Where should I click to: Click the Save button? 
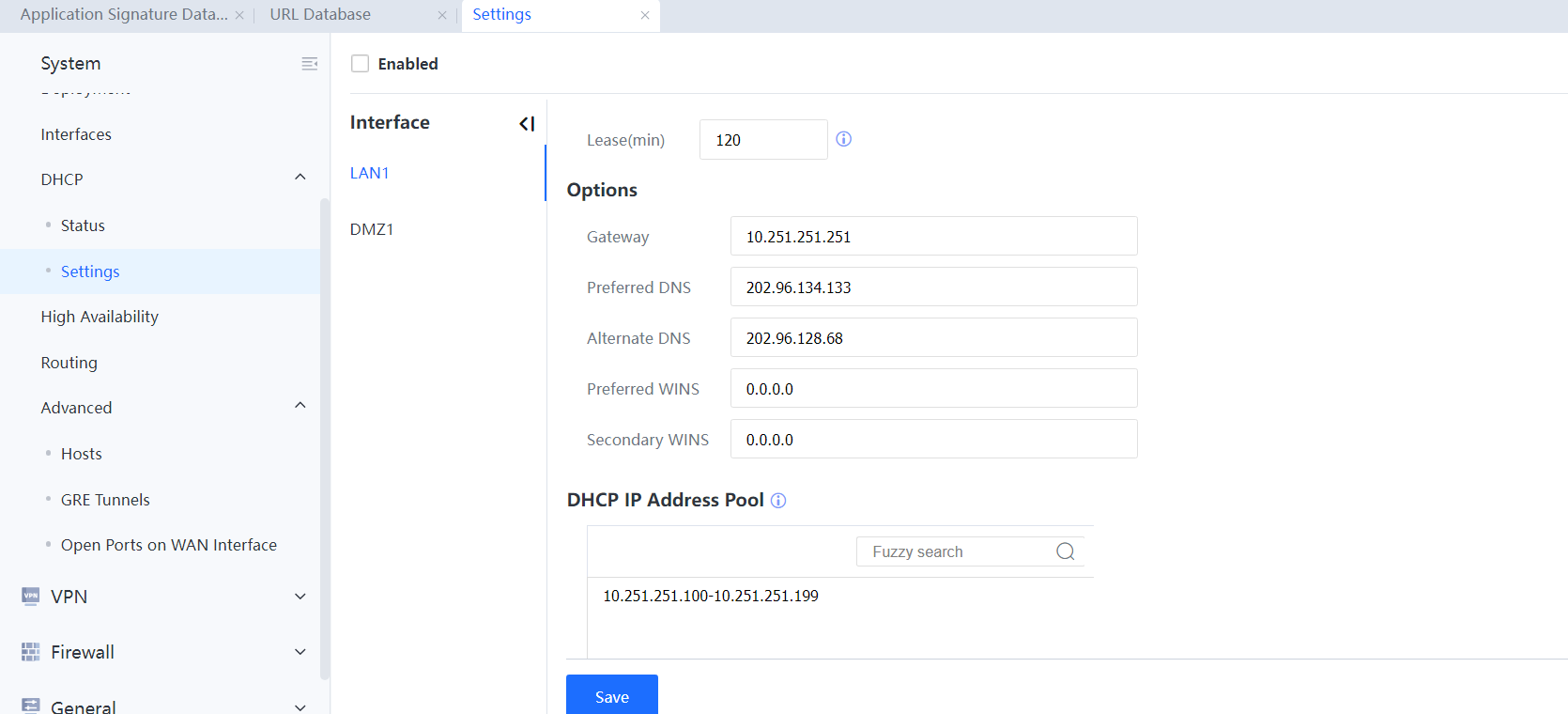click(611, 696)
